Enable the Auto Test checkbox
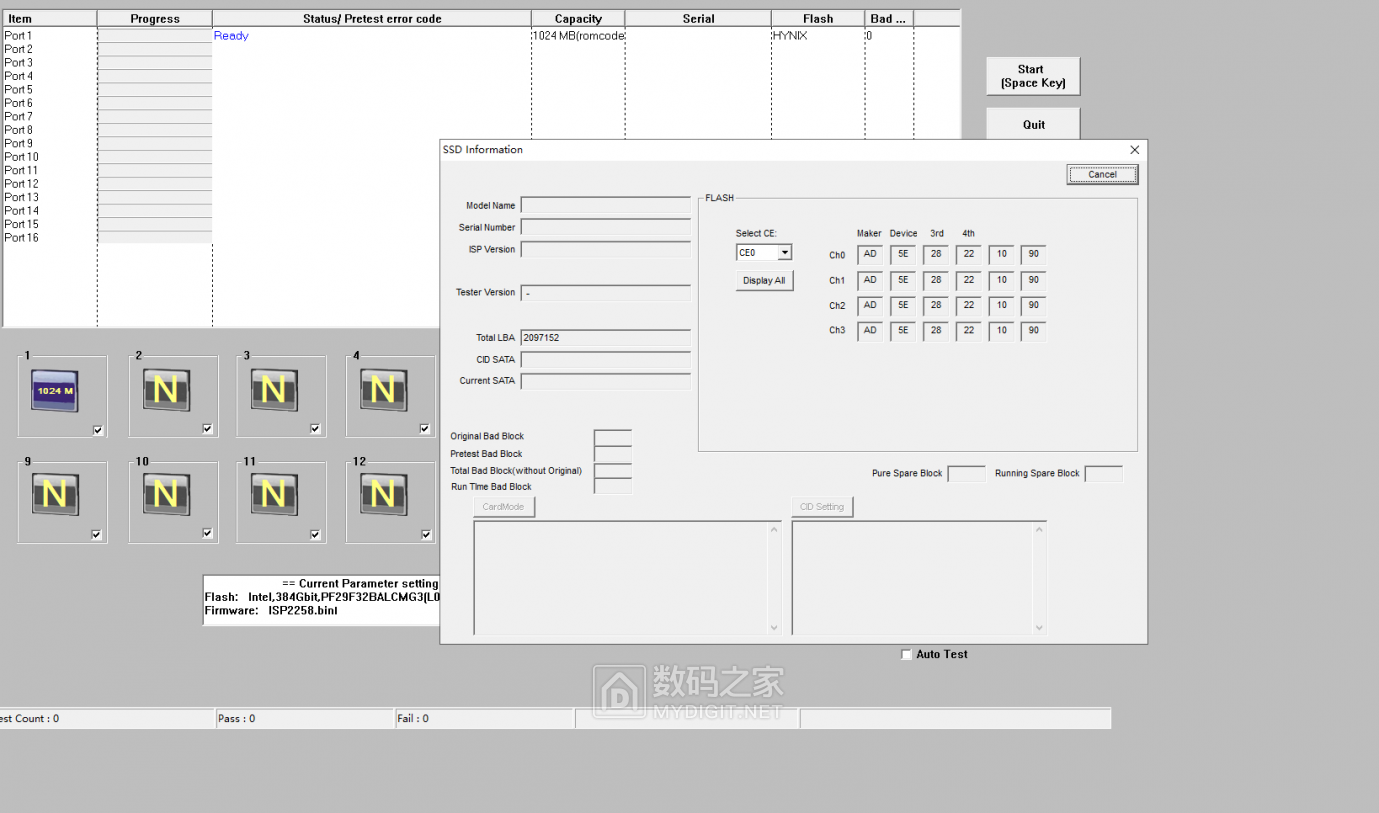 click(x=906, y=655)
